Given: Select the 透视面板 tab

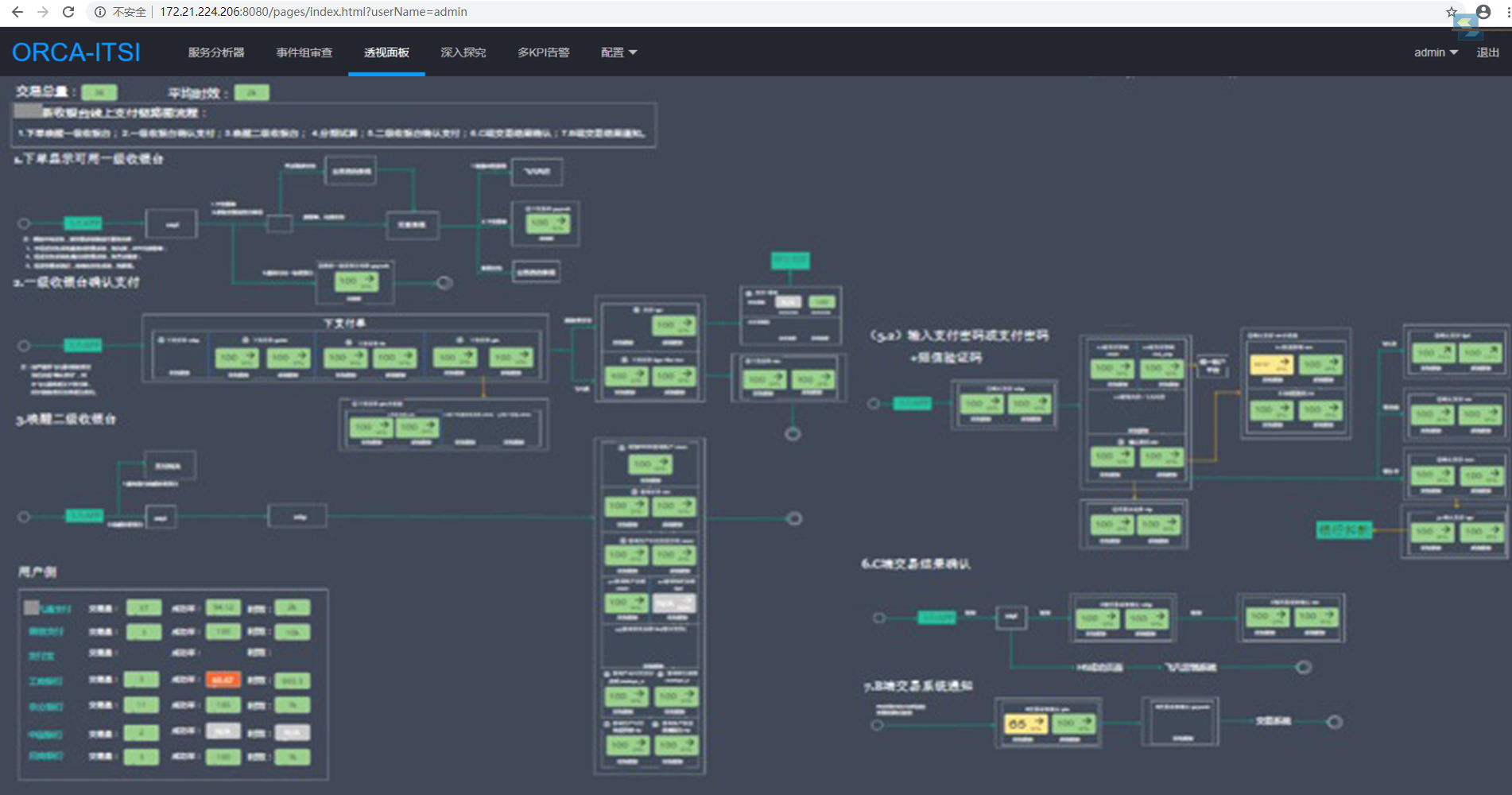Looking at the screenshot, I should coord(386,52).
